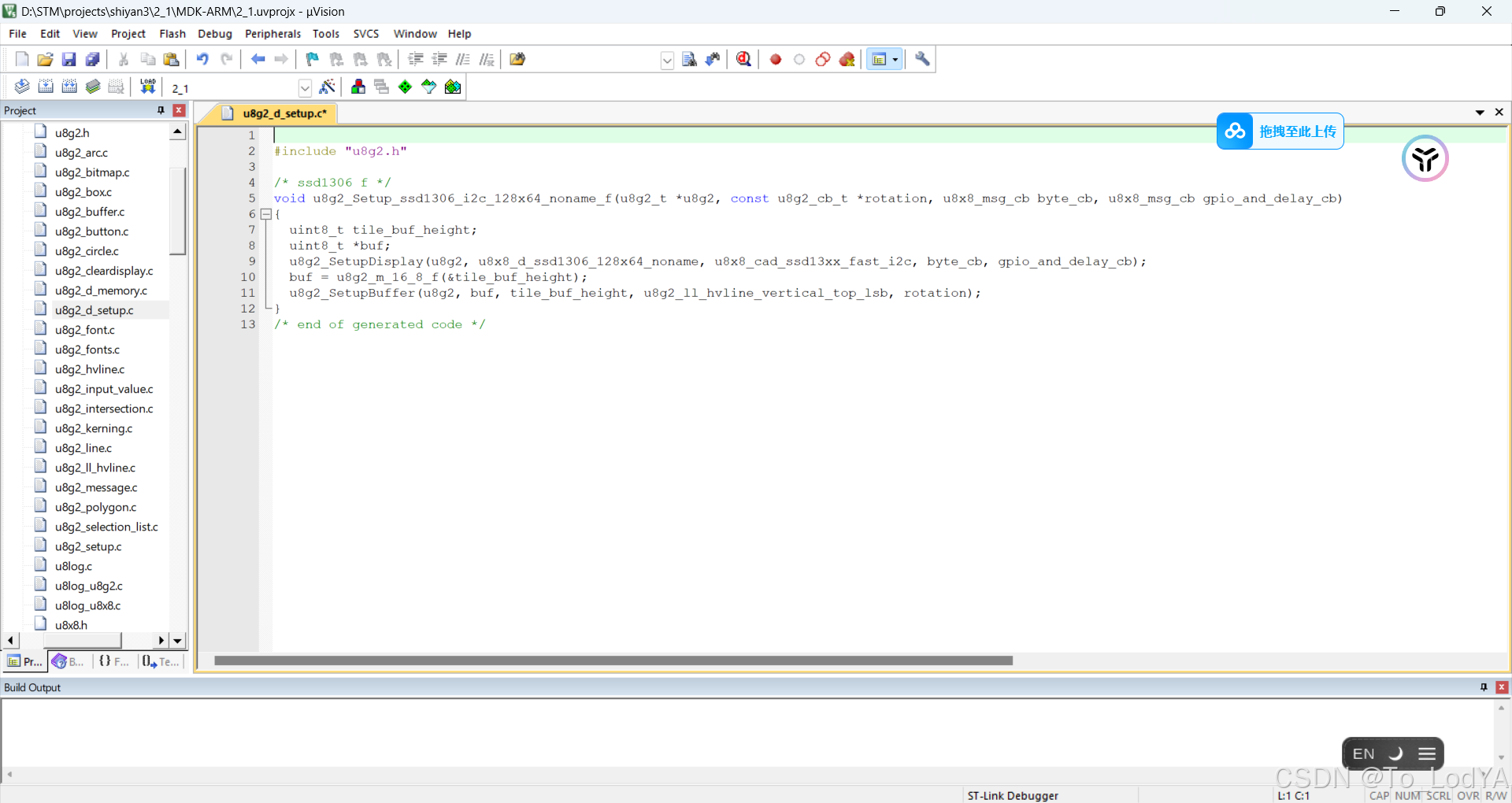Viewport: 1512px width, 803px height.
Task: Open Manage Run-Time Environment green diamond
Action: pyautogui.click(x=406, y=87)
